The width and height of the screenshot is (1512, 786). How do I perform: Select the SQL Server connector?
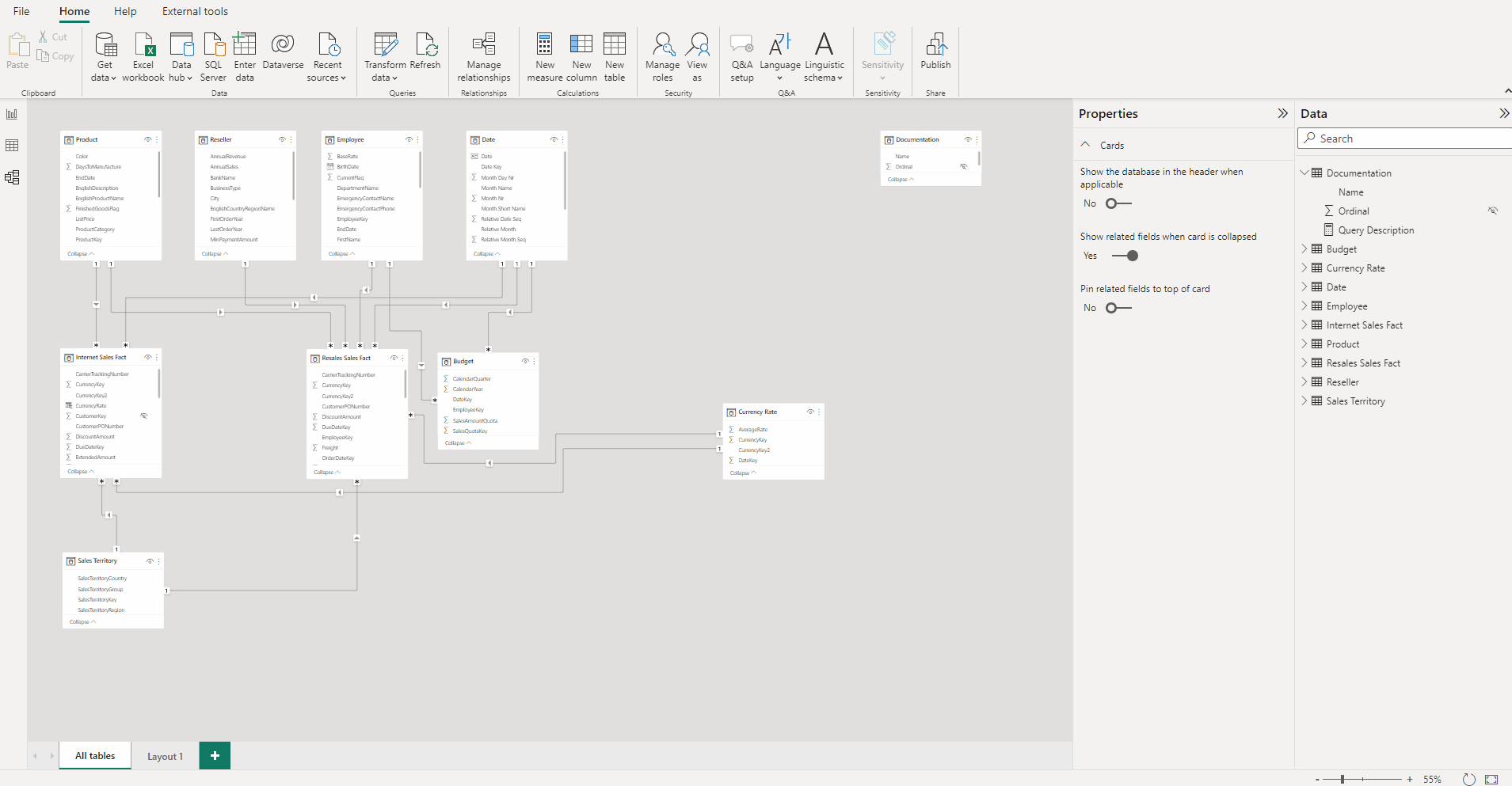[x=212, y=55]
